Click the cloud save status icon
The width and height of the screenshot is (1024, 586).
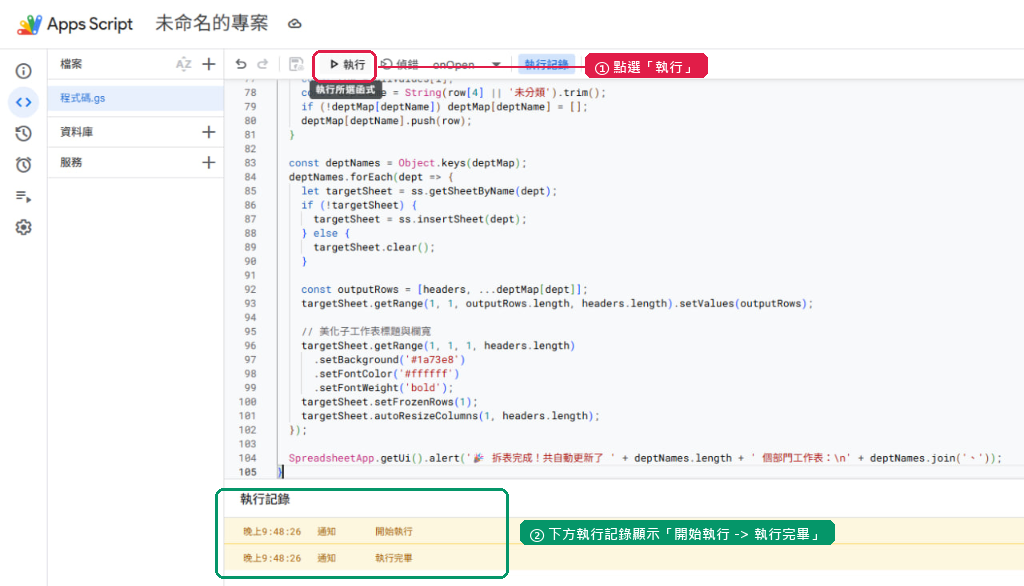tap(295, 24)
